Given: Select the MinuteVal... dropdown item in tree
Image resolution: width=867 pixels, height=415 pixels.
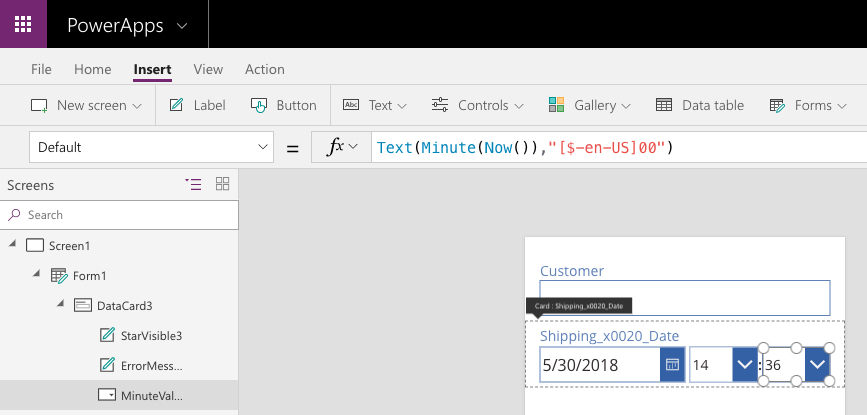Looking at the screenshot, I should [x=152, y=395].
